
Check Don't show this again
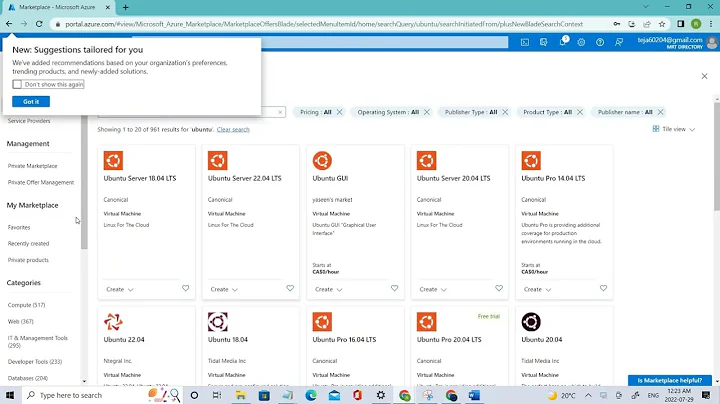(17, 84)
